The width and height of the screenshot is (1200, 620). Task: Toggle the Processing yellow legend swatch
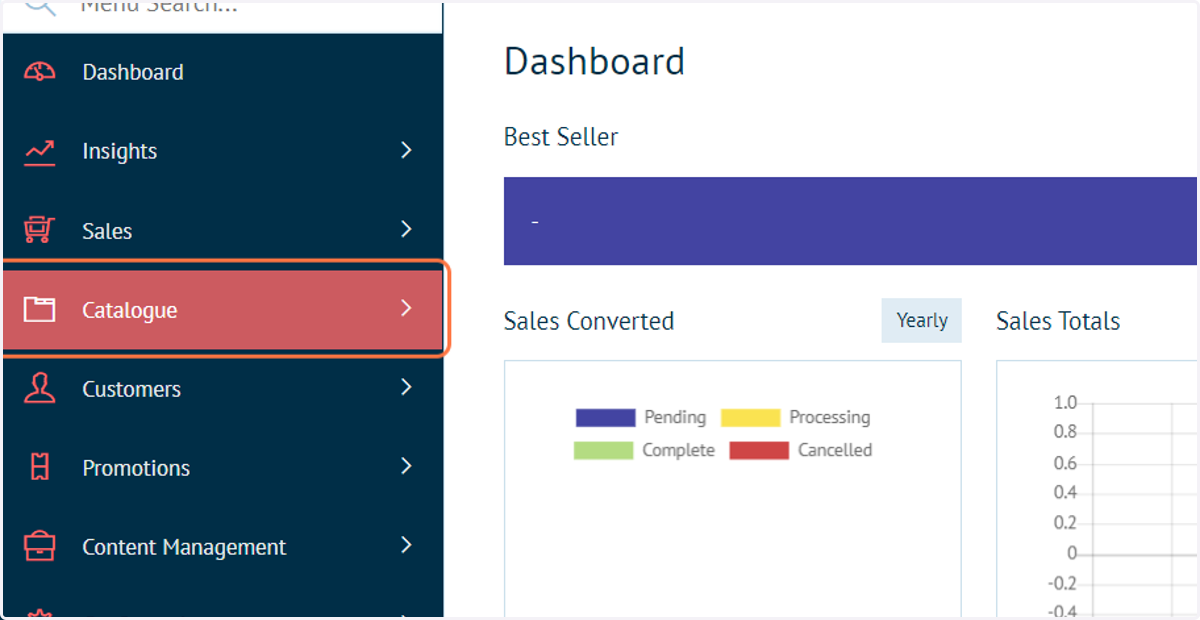click(x=750, y=418)
